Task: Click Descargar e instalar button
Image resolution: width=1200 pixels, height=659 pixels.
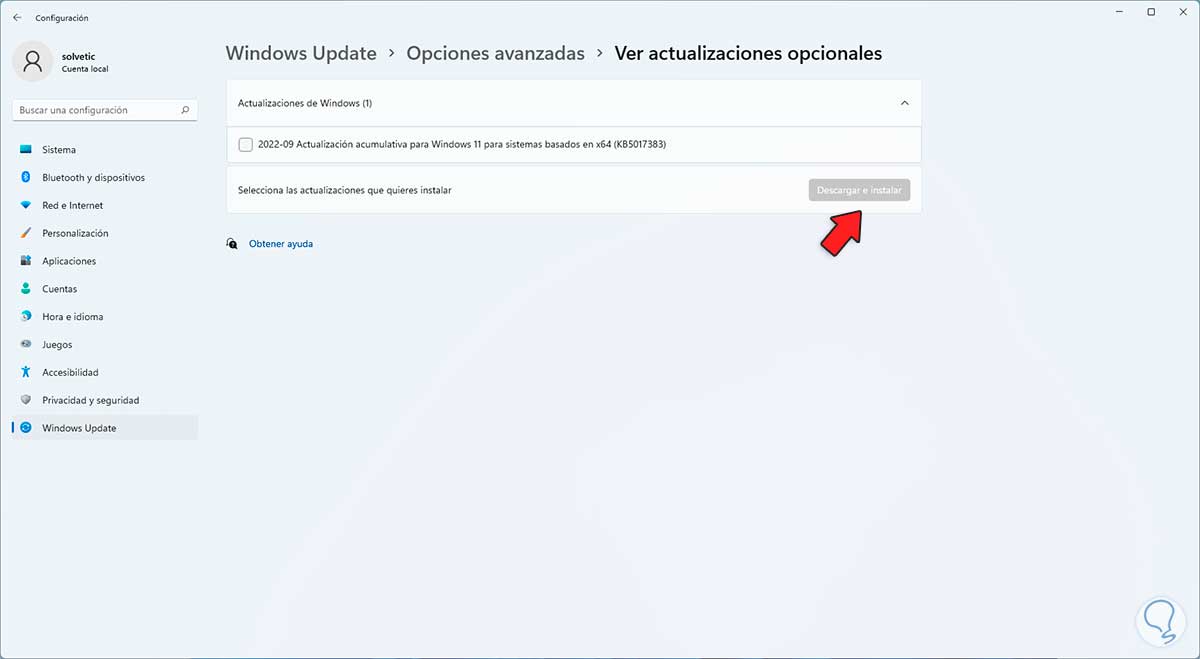Action: click(x=859, y=190)
